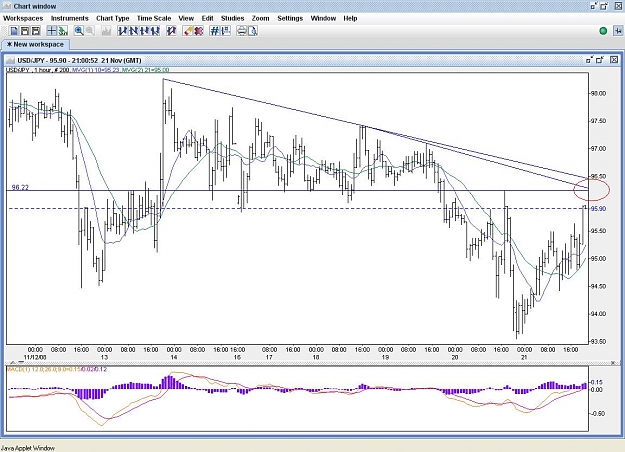The width and height of the screenshot is (625, 452).
Task: Click the 98.00 price axis label
Action: pyautogui.click(x=598, y=93)
